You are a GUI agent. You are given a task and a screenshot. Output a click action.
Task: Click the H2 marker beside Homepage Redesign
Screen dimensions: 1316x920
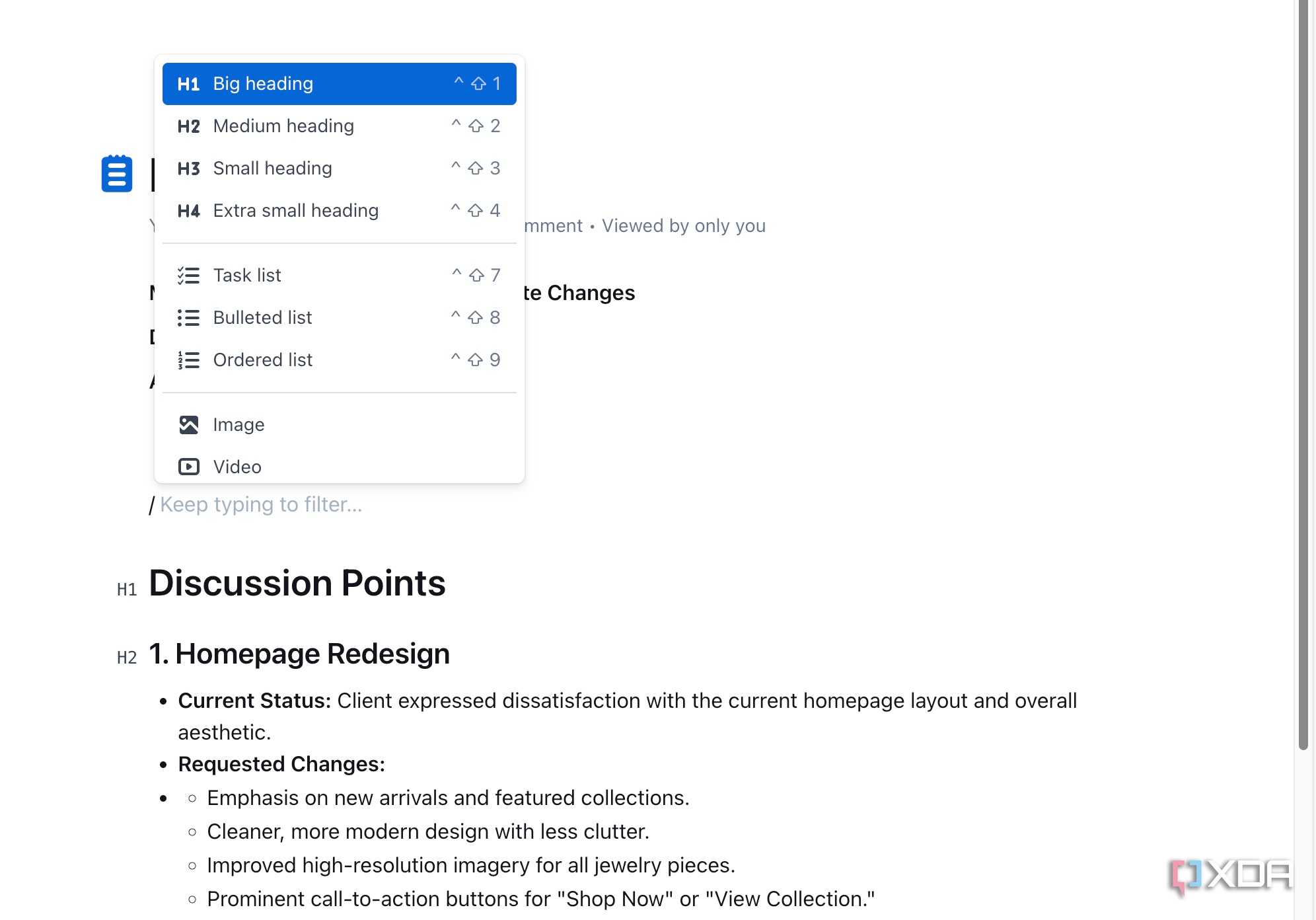pos(127,658)
